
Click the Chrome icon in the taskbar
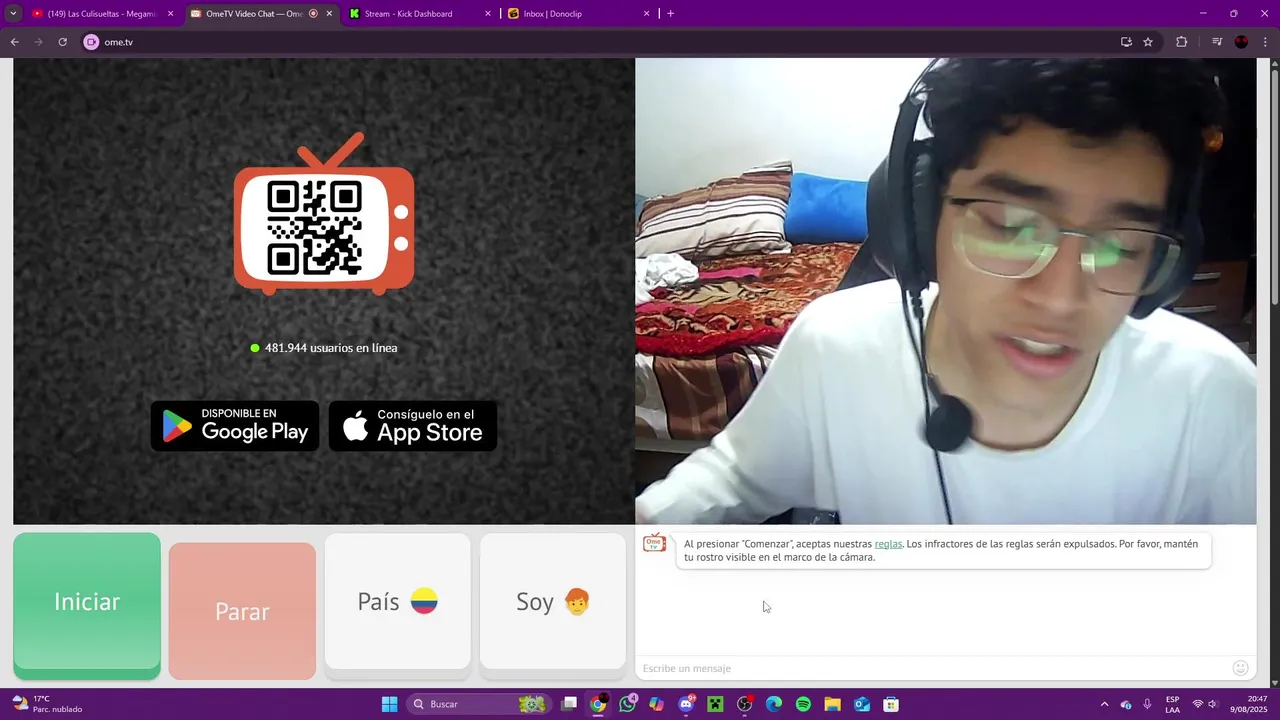pos(598,704)
